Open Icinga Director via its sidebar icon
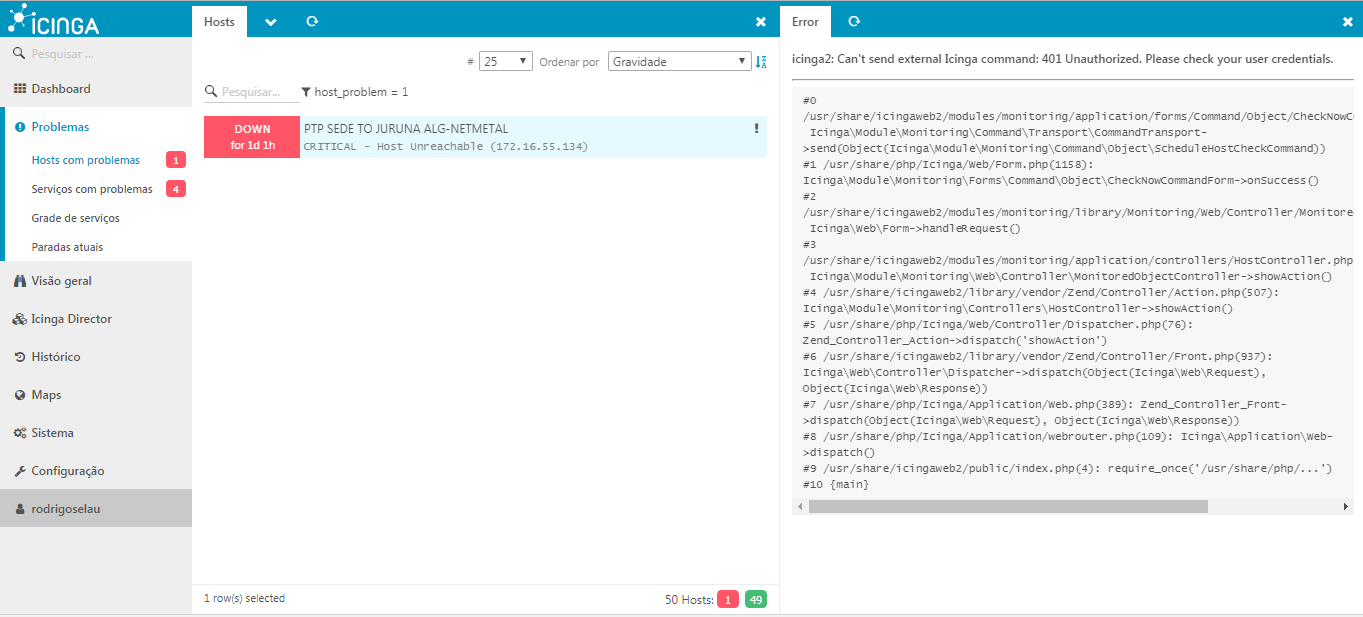Viewport: 1363px width, 617px height. point(20,318)
